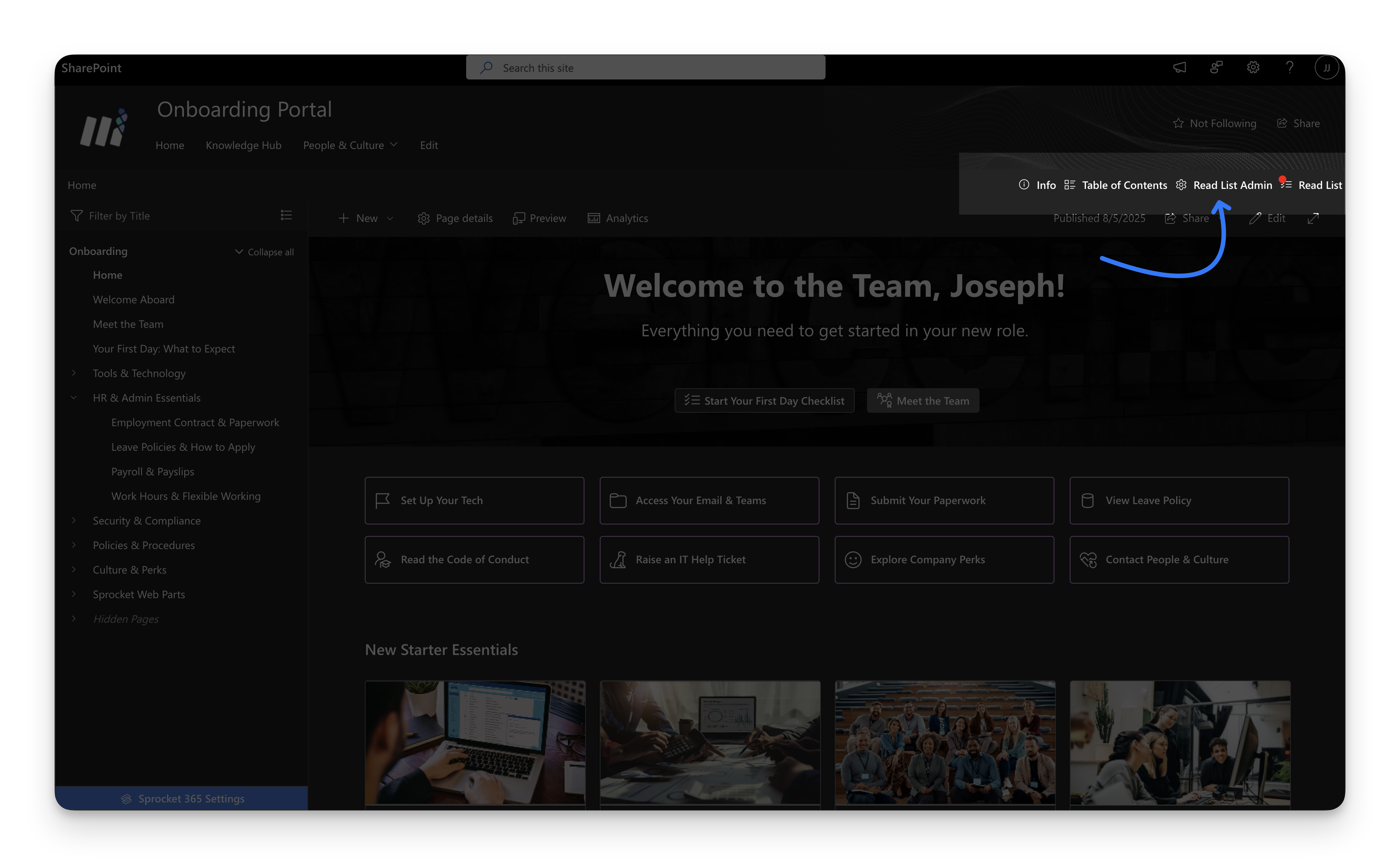This screenshot has width=1400, height=865.
Task: Open the settings gear in top bar
Action: 1253,68
